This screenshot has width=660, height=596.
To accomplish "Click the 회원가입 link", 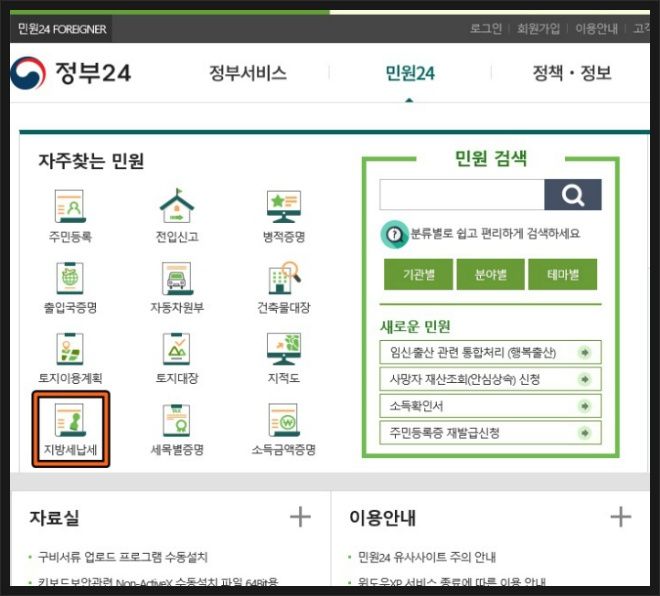I will pos(538,29).
